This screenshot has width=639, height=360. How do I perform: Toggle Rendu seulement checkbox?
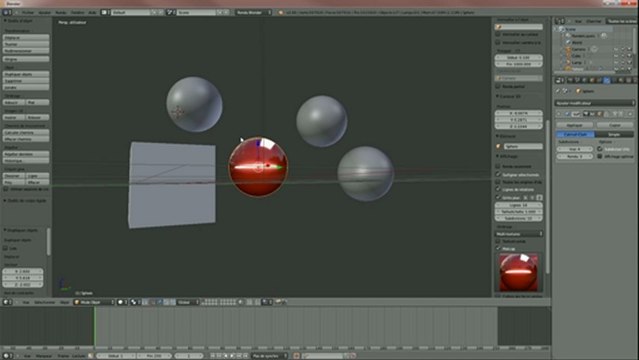pos(498,166)
